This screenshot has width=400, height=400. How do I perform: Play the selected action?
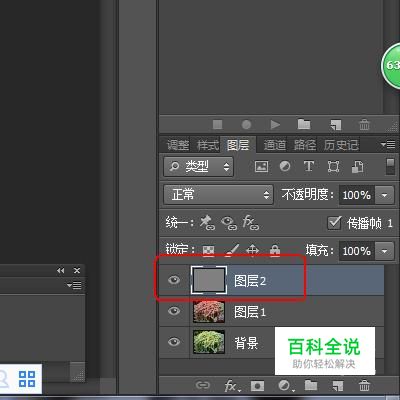tap(275, 125)
